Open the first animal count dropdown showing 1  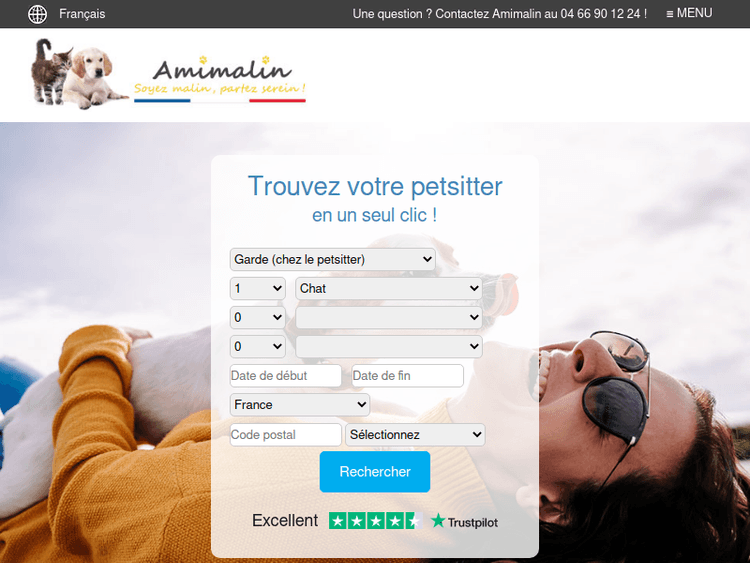(x=258, y=288)
